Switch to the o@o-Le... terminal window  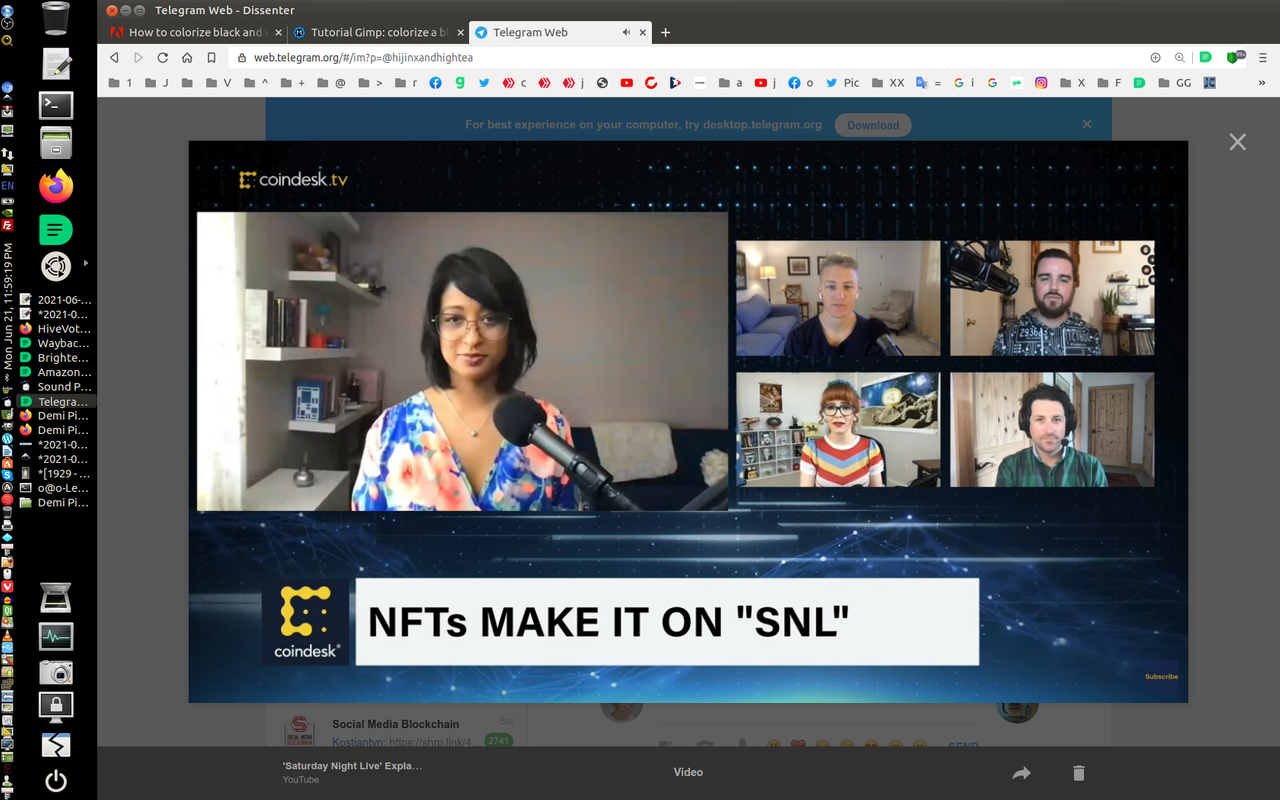[x=56, y=488]
